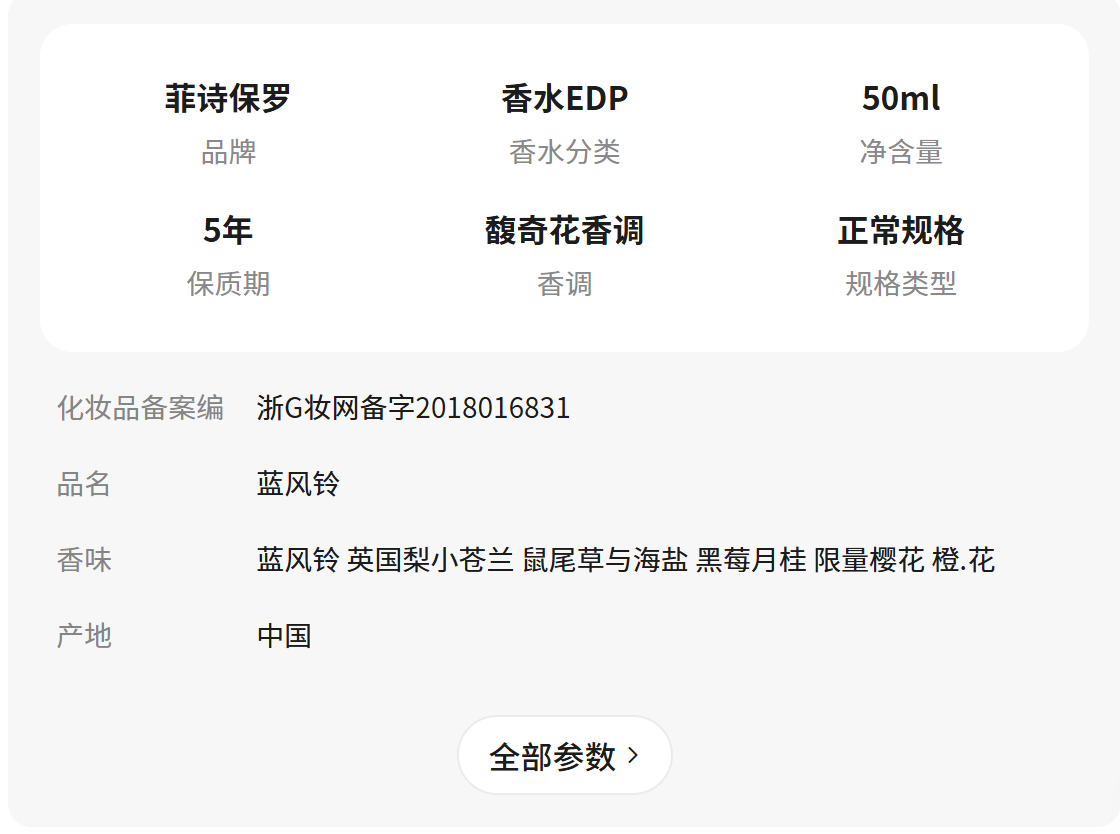
Task: Click the 净含量 caption under 50ml
Action: tap(901, 152)
